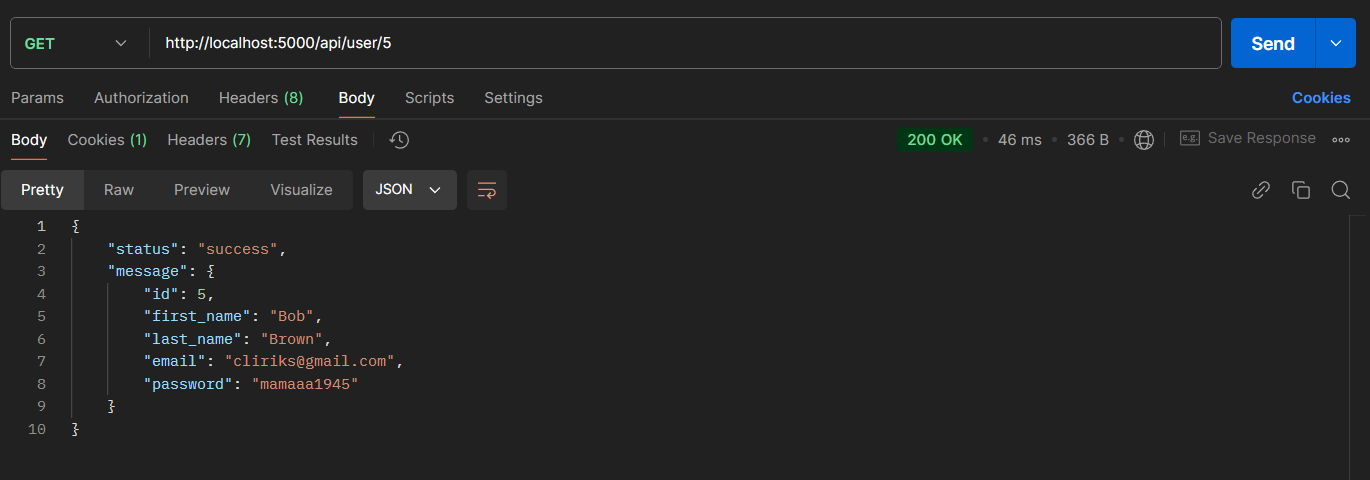Open the Test Results response tab

point(315,140)
